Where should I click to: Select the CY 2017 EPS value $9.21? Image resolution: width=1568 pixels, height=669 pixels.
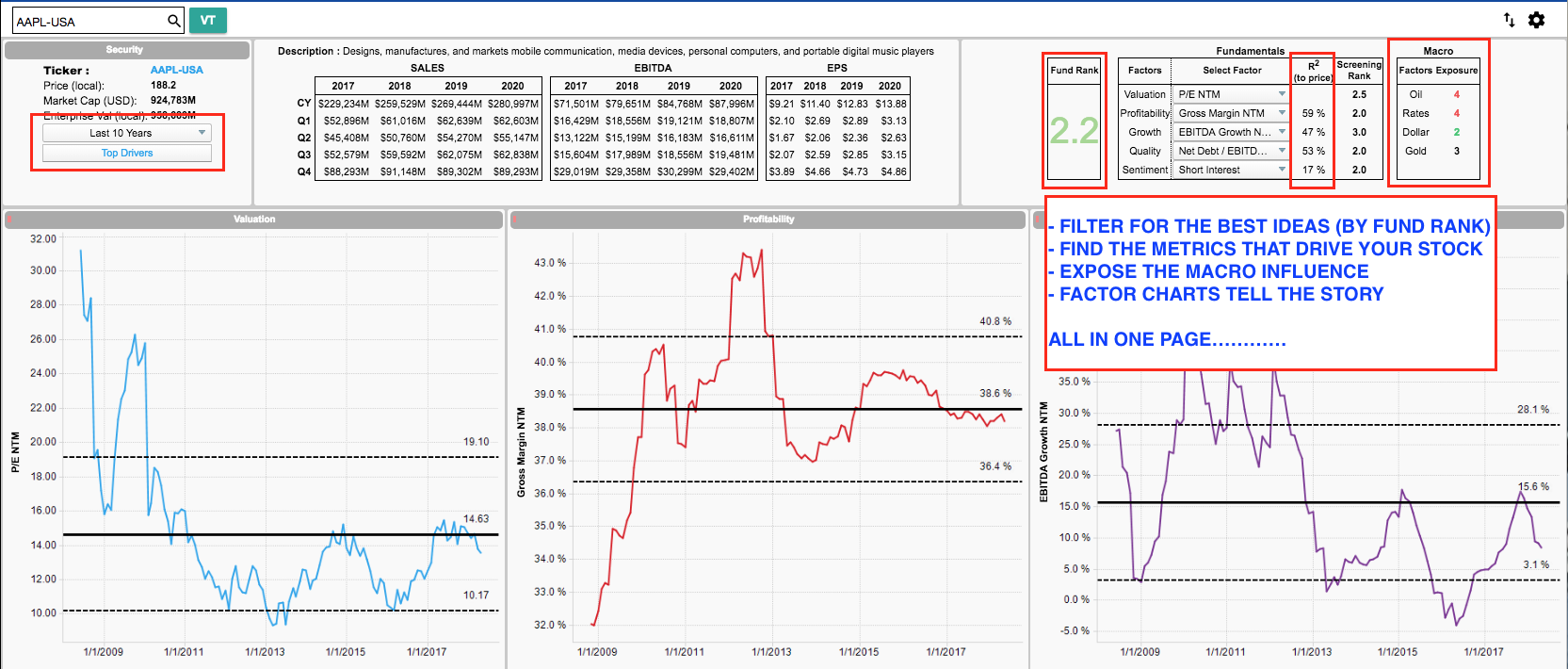(x=782, y=104)
